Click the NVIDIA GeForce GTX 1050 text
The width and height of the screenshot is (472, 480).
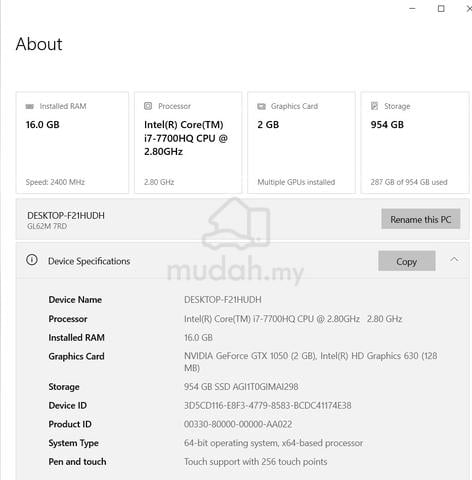tap(250, 356)
